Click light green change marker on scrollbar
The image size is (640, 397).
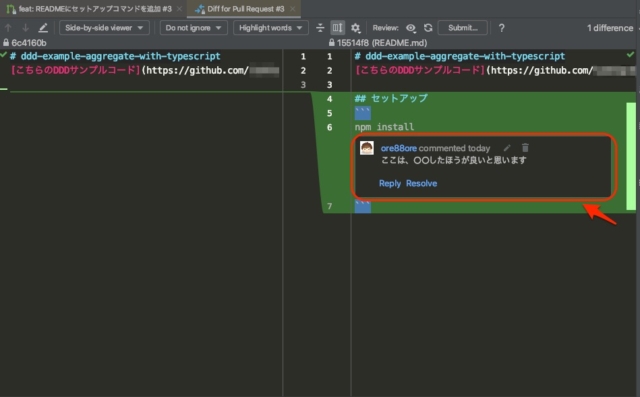click(x=631, y=156)
